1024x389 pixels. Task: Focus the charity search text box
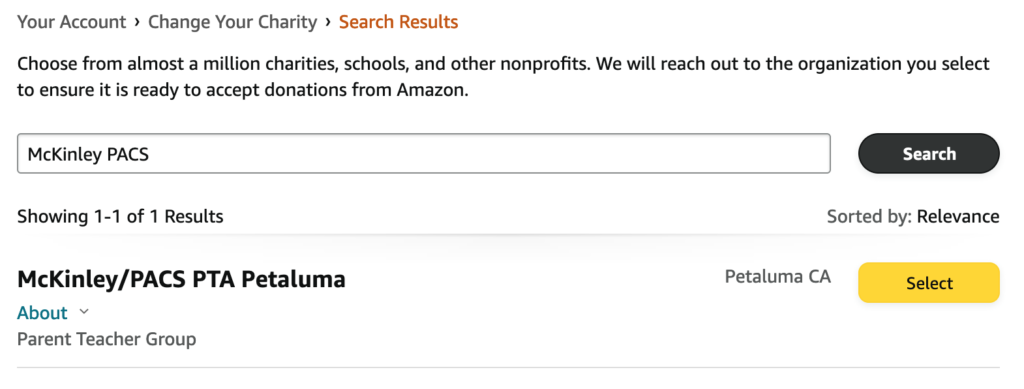tap(424, 153)
